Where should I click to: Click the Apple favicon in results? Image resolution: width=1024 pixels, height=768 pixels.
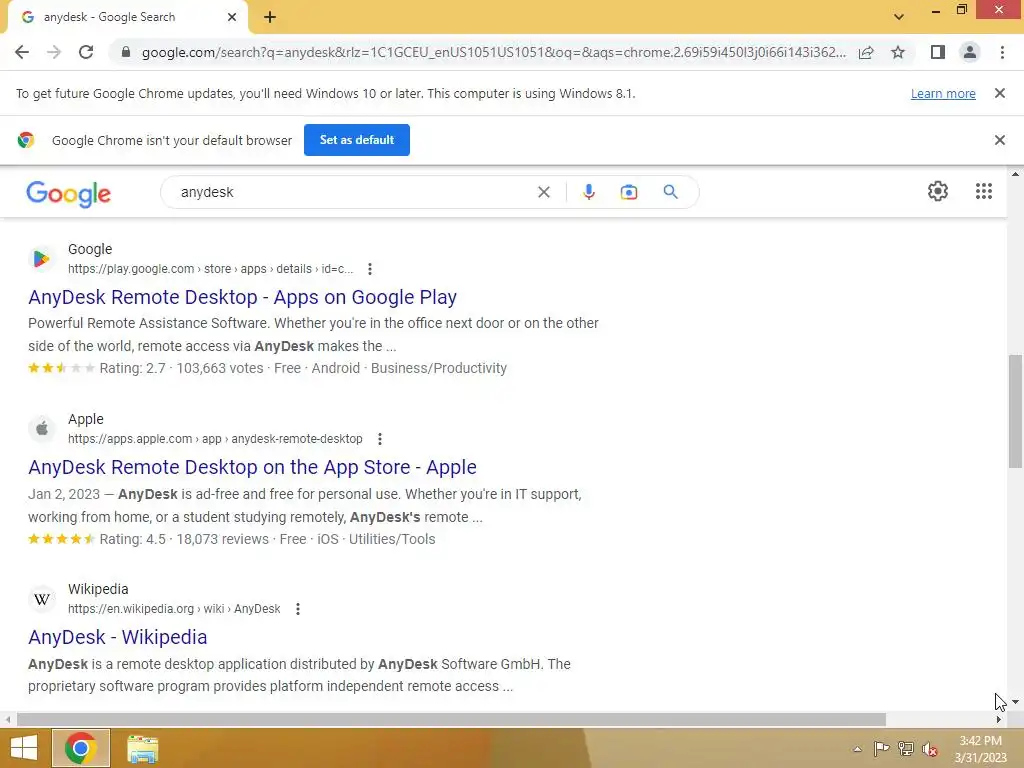click(42, 428)
